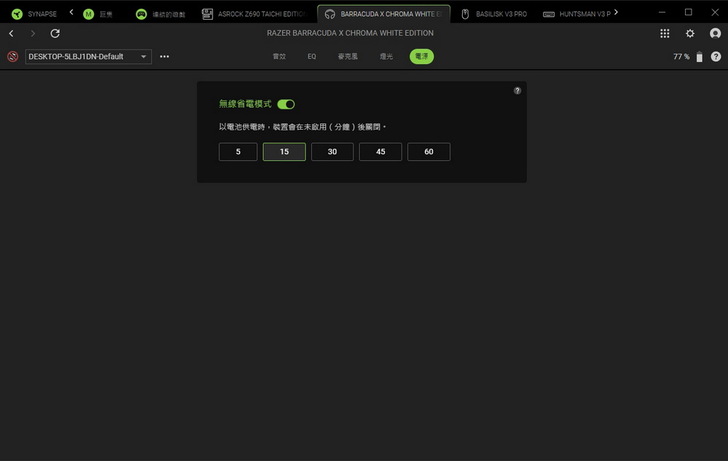Viewport: 728px width, 461px height.
Task: Set power-off timeout to 45 minutes
Action: [380, 152]
